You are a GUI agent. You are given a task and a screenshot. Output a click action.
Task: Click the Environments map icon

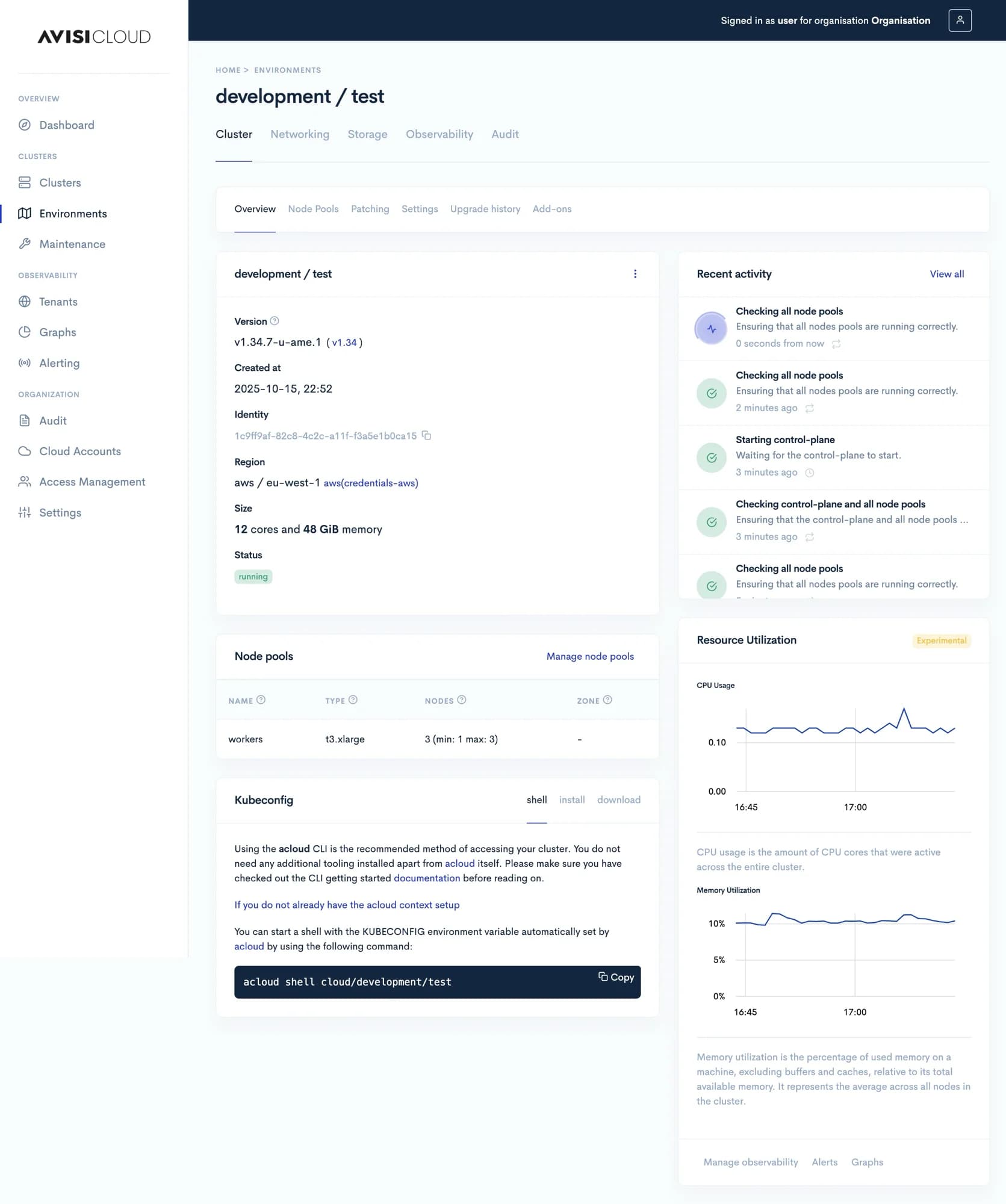pos(25,214)
